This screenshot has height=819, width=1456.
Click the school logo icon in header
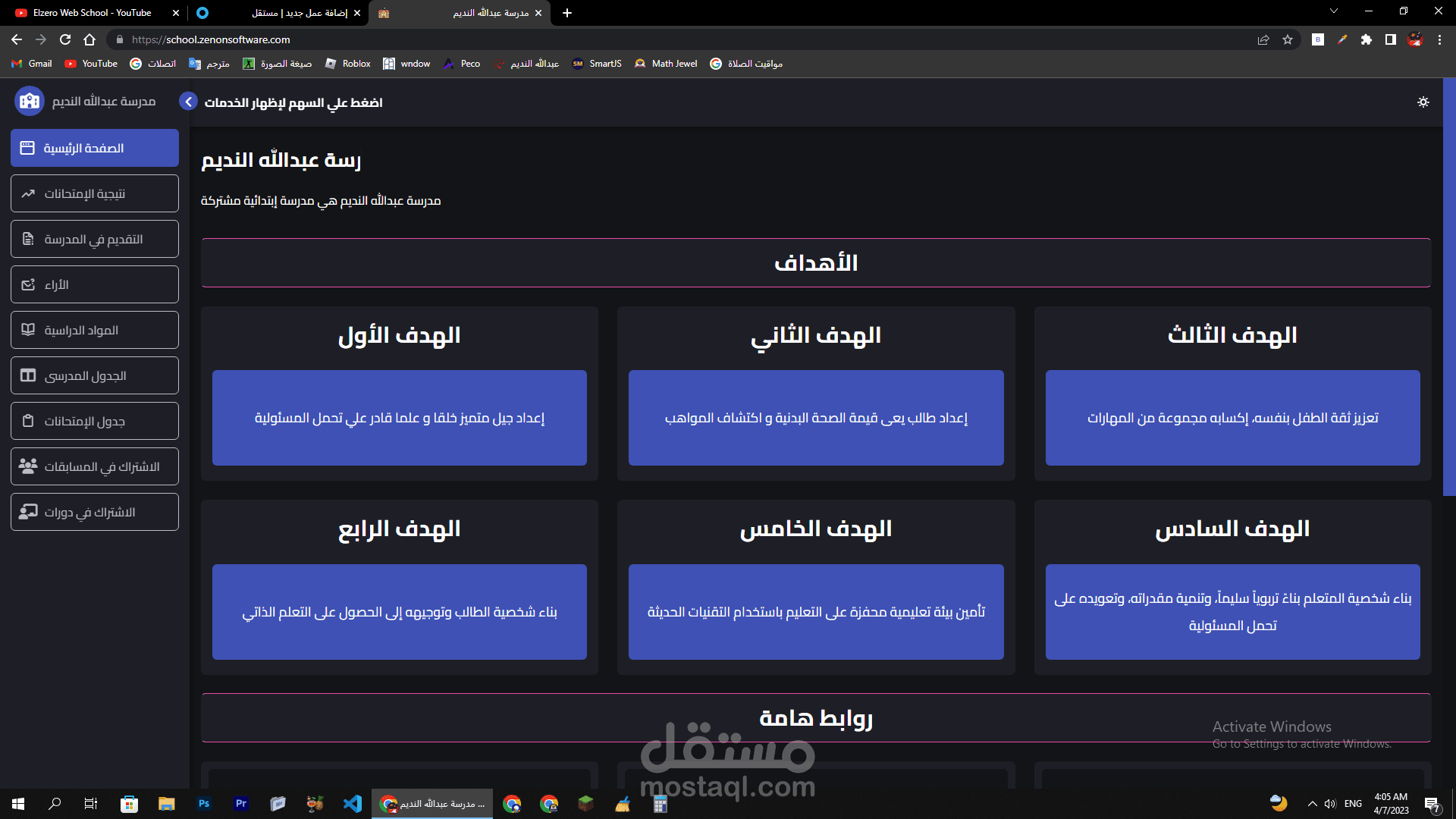pyautogui.click(x=30, y=101)
